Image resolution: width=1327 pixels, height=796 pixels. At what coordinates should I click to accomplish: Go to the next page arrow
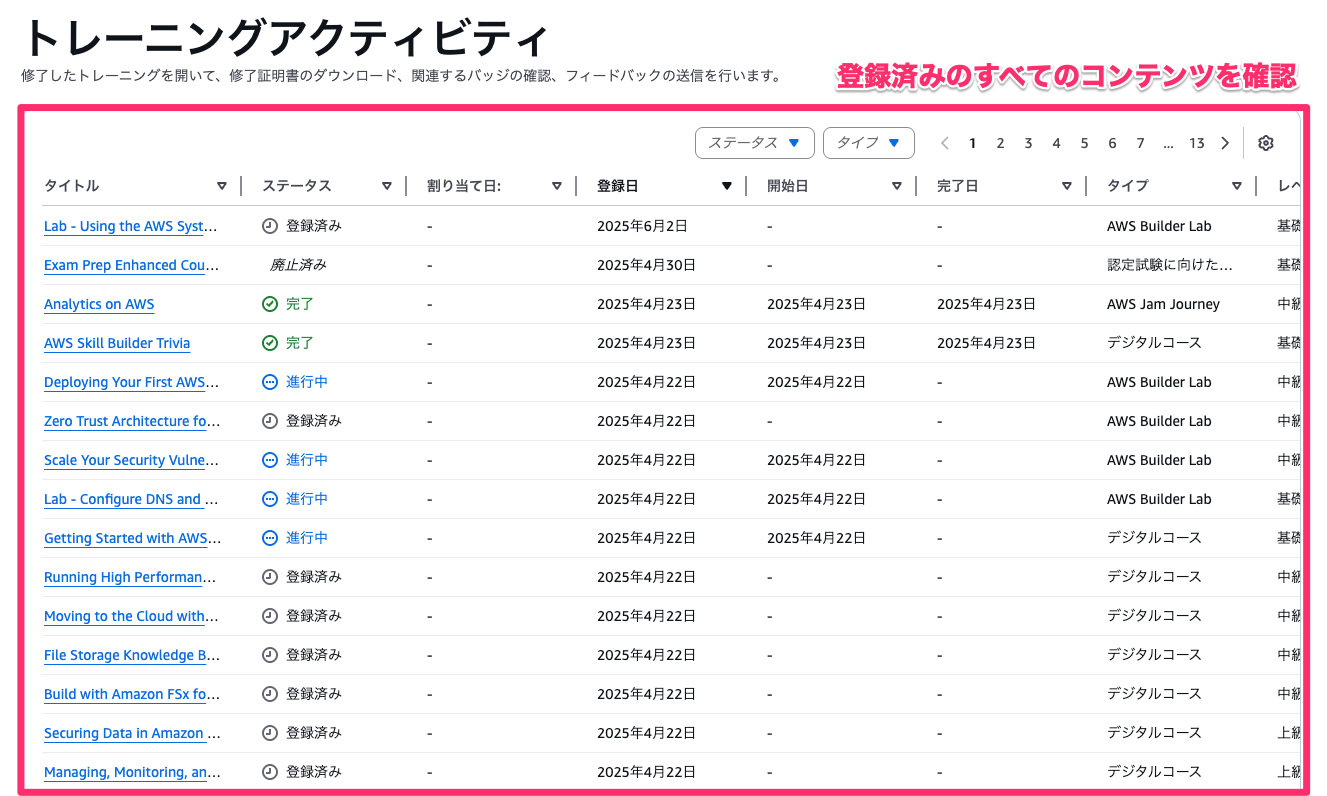(1225, 143)
